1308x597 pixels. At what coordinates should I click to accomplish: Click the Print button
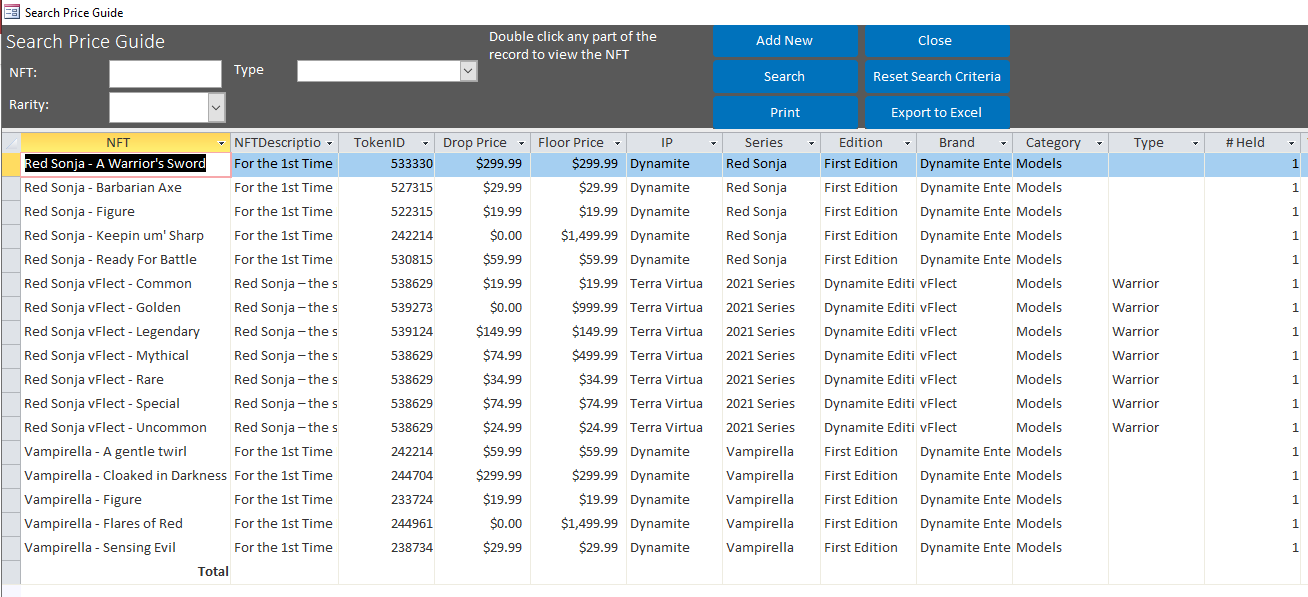tap(785, 113)
